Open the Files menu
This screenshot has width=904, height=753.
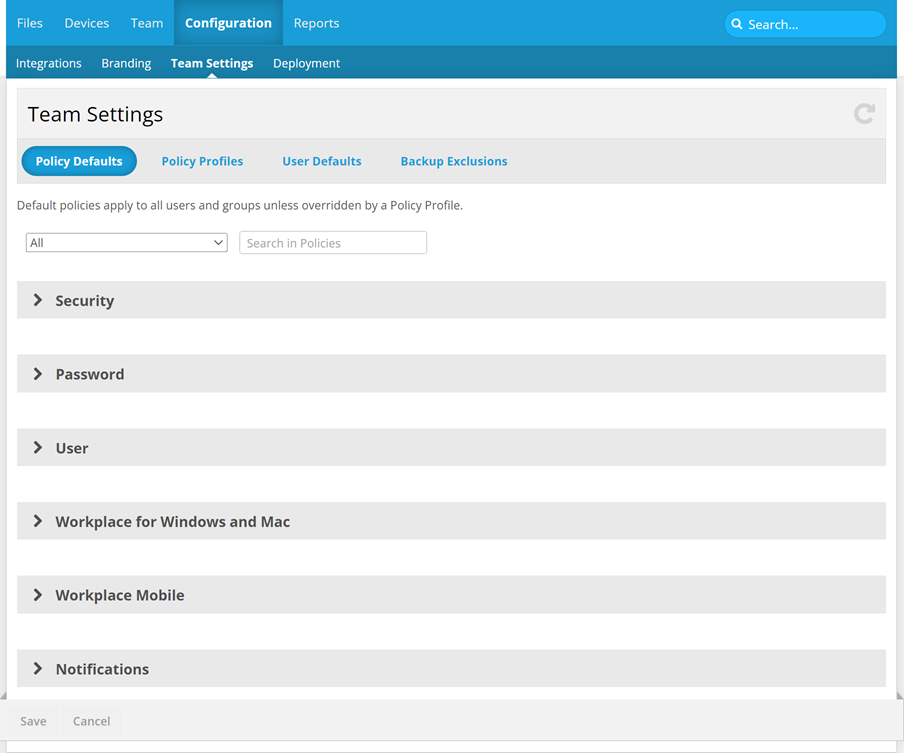[30, 23]
